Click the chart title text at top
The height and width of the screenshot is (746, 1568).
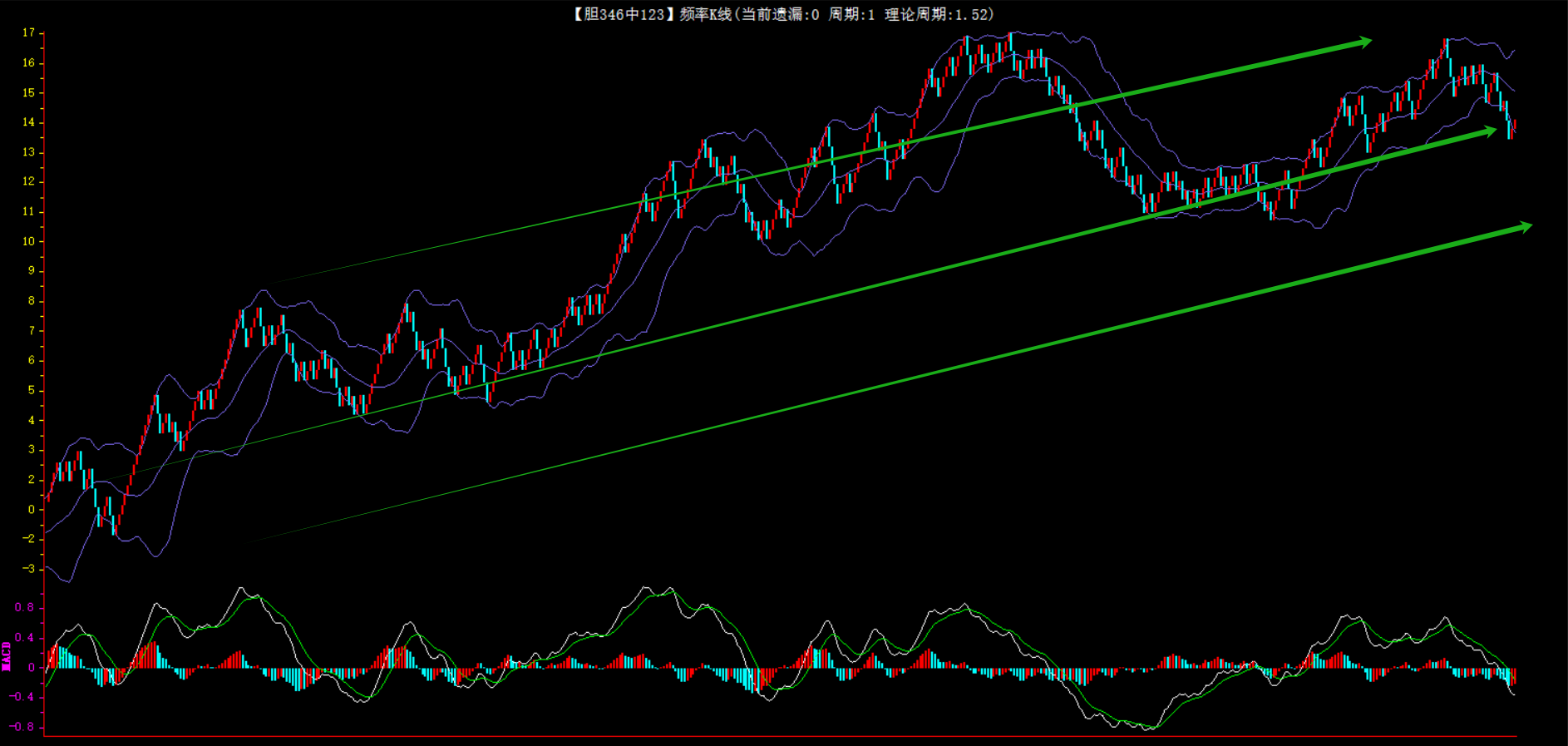[782, 14]
